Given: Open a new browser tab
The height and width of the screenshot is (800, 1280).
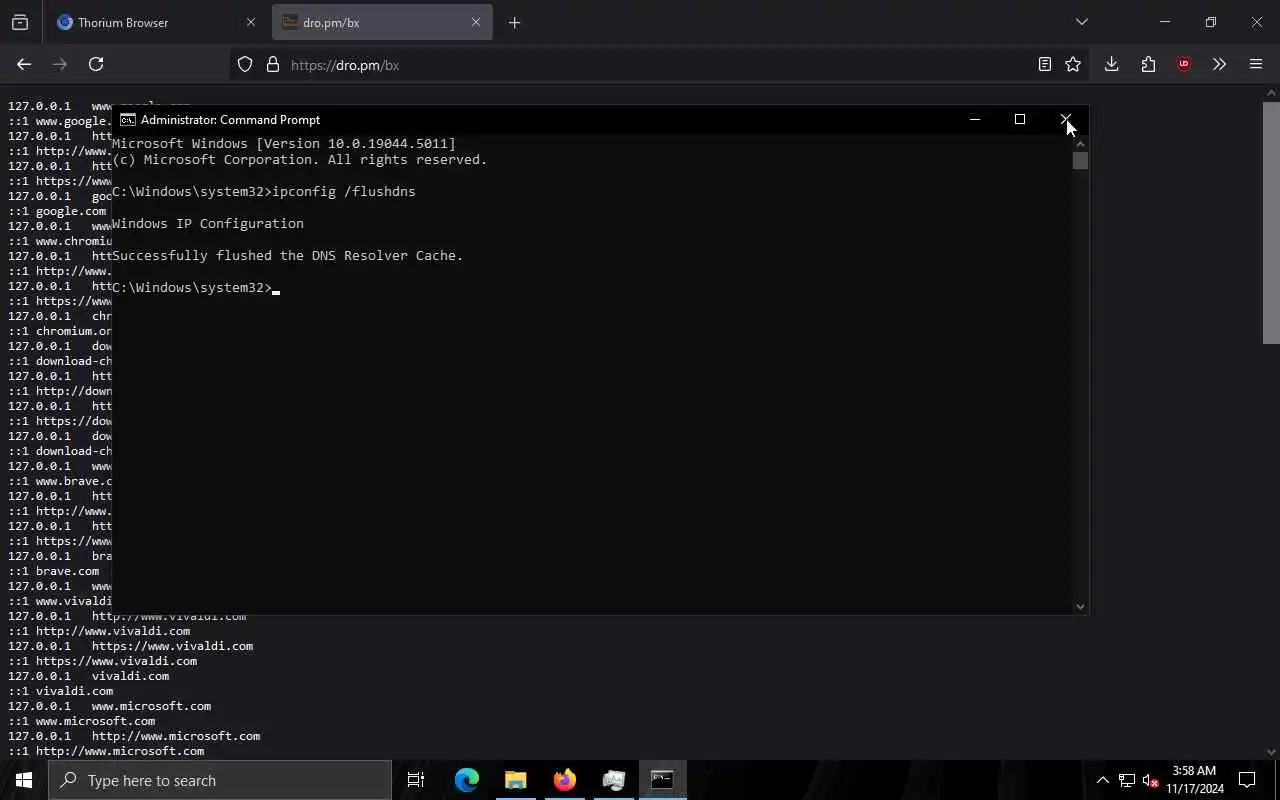Looking at the screenshot, I should [514, 22].
